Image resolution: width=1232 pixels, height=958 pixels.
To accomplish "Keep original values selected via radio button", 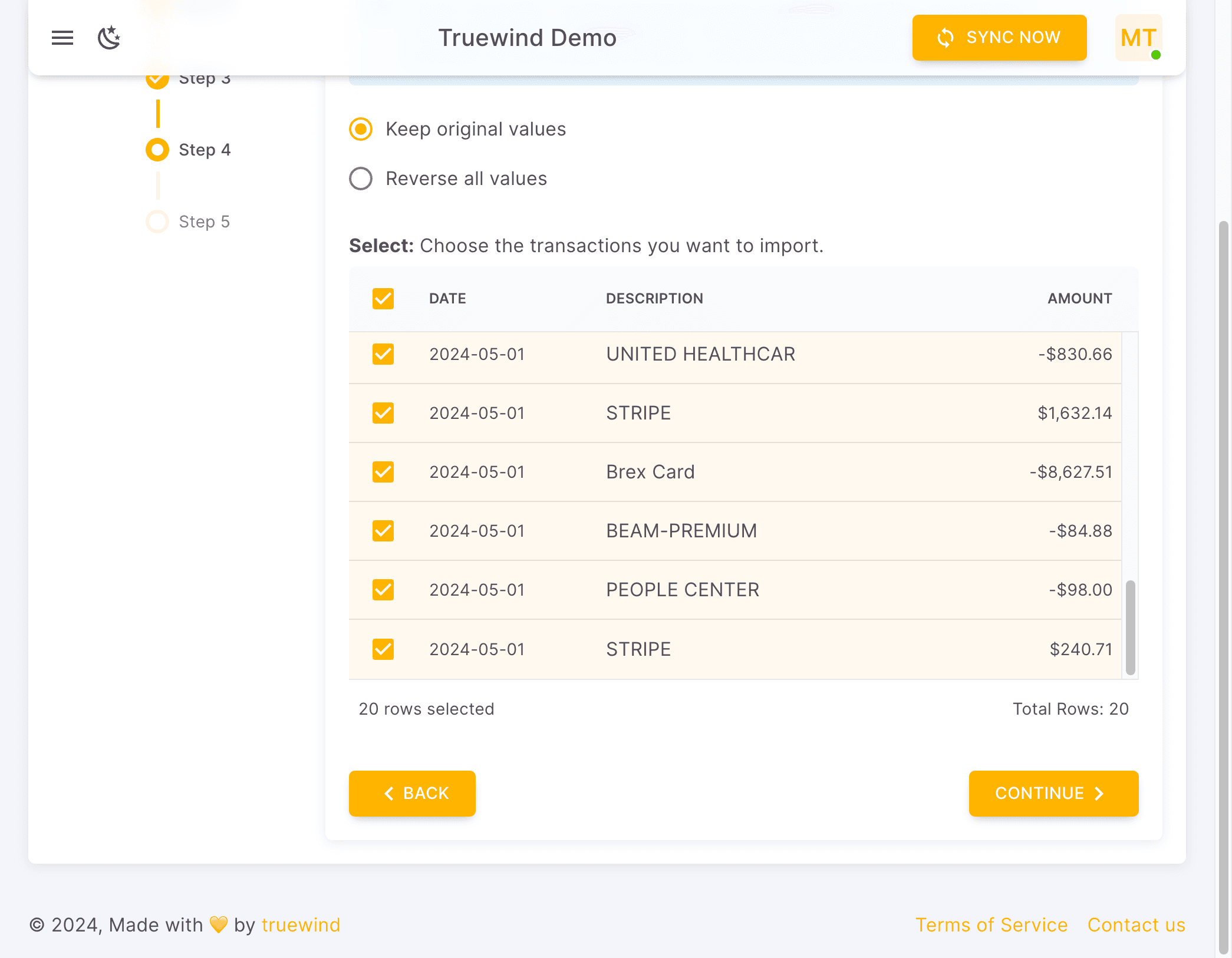I will 360,128.
